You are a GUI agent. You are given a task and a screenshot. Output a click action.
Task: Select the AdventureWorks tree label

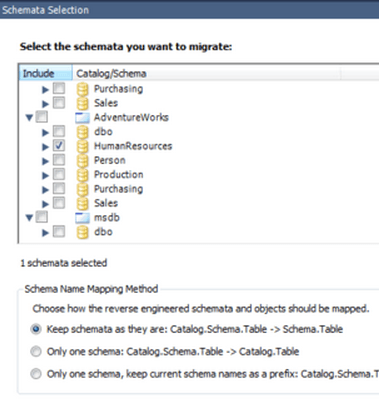pyautogui.click(x=131, y=117)
